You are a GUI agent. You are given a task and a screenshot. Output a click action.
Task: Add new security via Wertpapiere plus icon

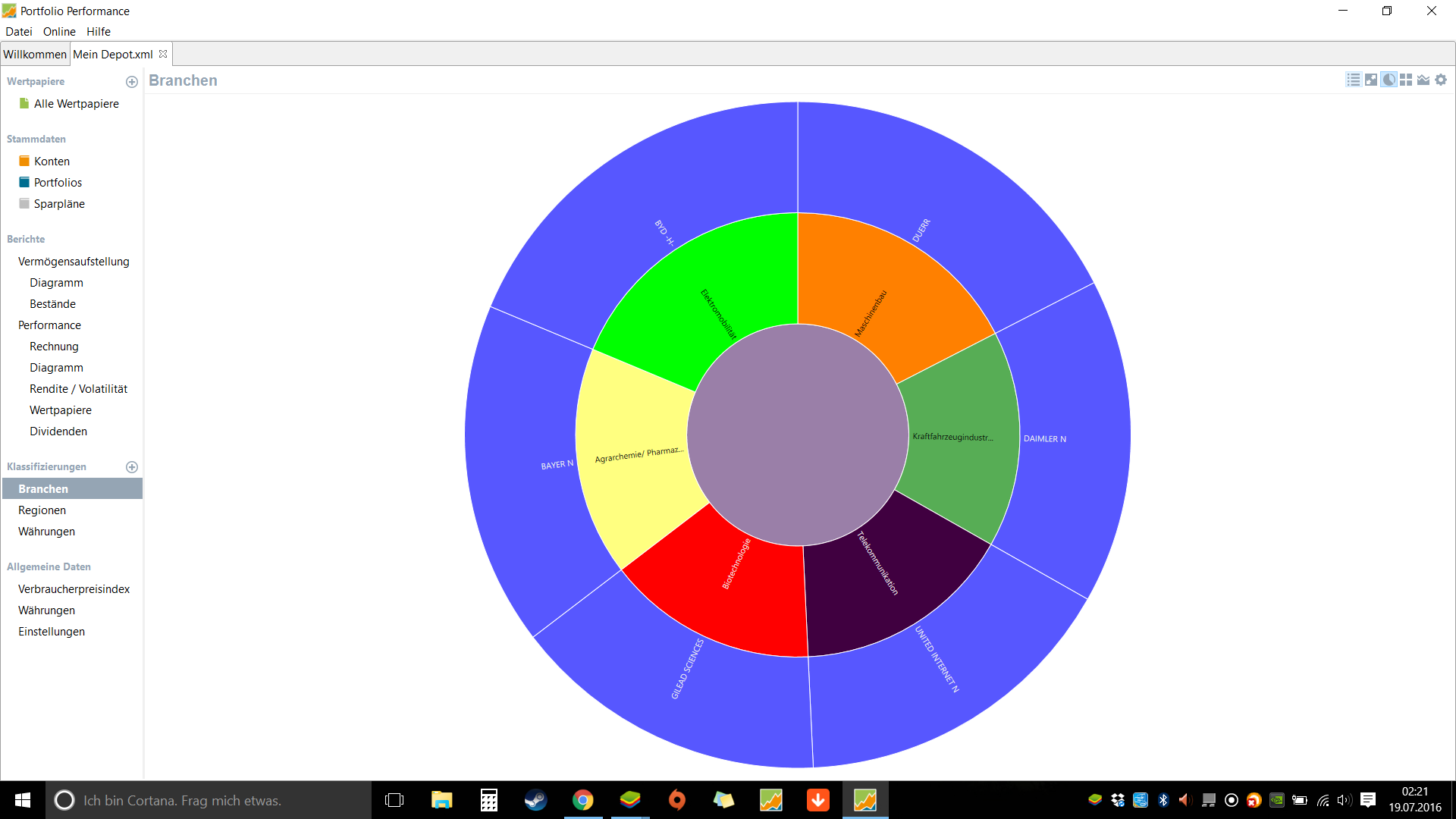(x=131, y=82)
